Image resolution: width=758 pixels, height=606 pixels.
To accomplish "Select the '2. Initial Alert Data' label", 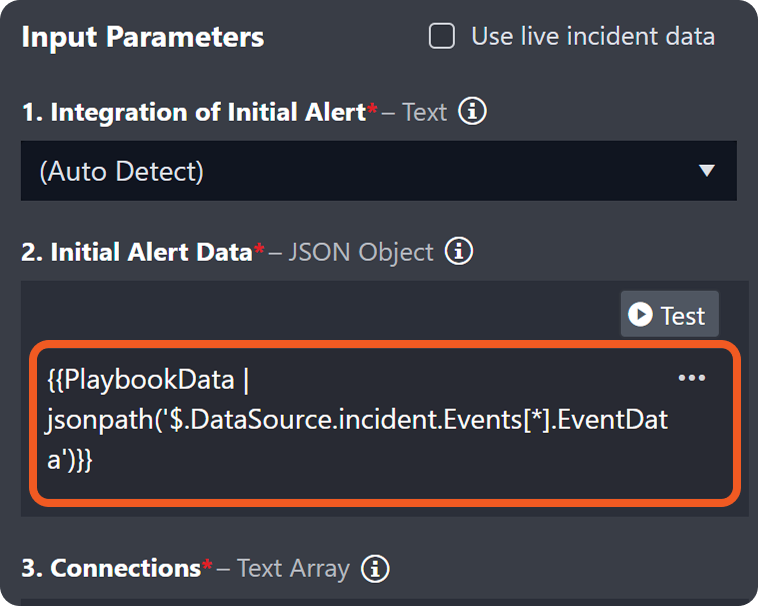I will pyautogui.click(x=136, y=252).
